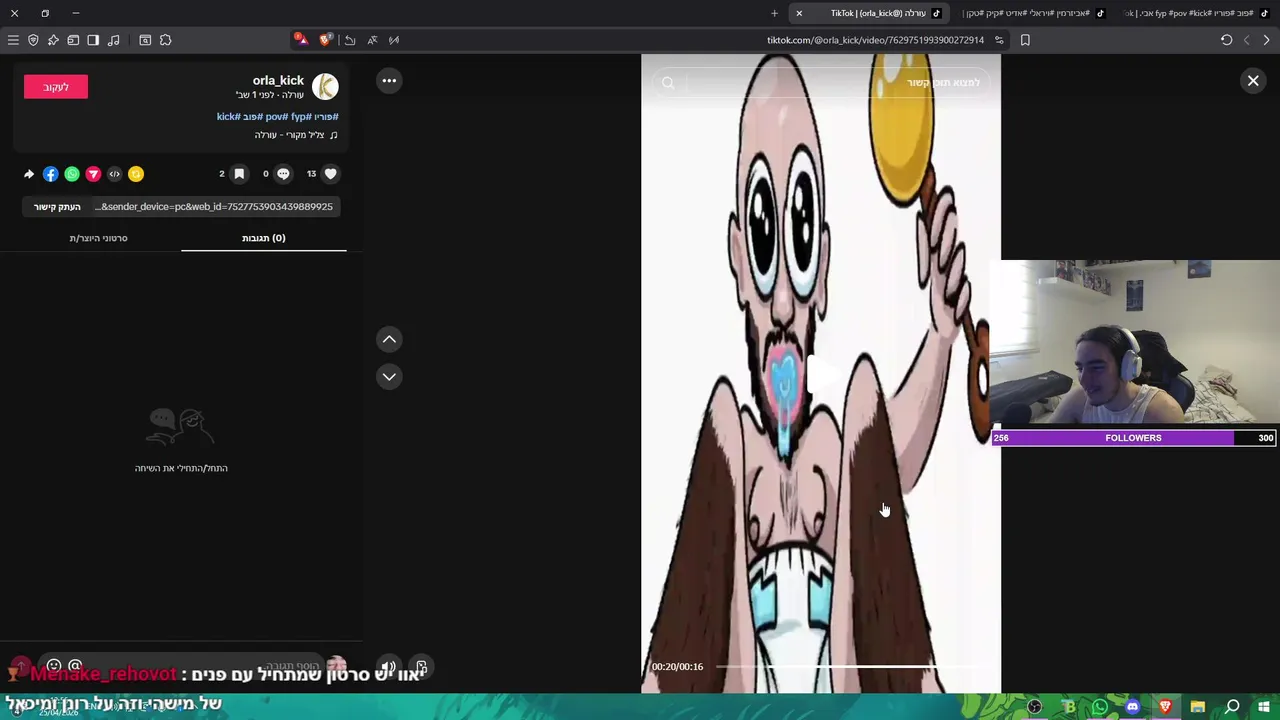Screen dimensions: 1280x720
Task: Go forward with the right arrow
Action: pyautogui.click(x=1266, y=40)
